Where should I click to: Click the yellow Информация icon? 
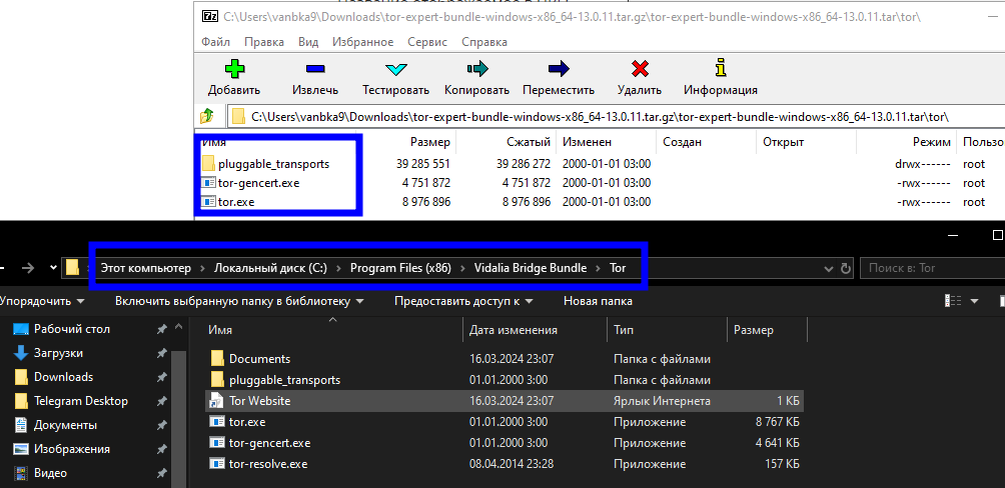pyautogui.click(x=721, y=68)
